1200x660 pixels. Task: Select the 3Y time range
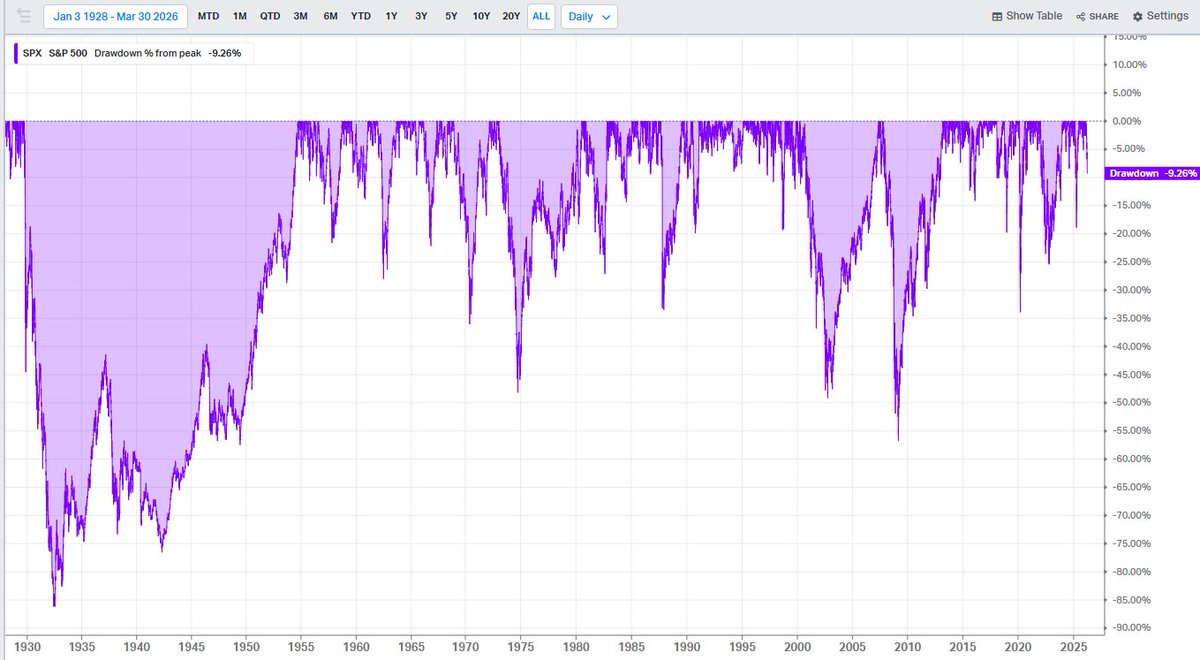[x=422, y=17]
